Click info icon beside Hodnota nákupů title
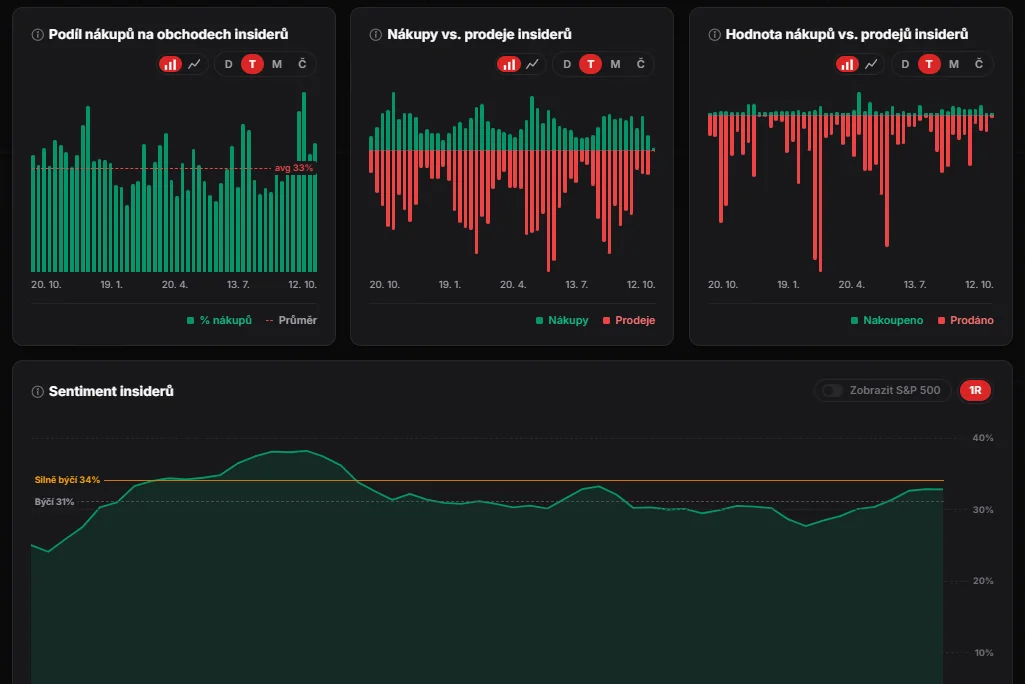The height and width of the screenshot is (684, 1025). click(x=714, y=35)
